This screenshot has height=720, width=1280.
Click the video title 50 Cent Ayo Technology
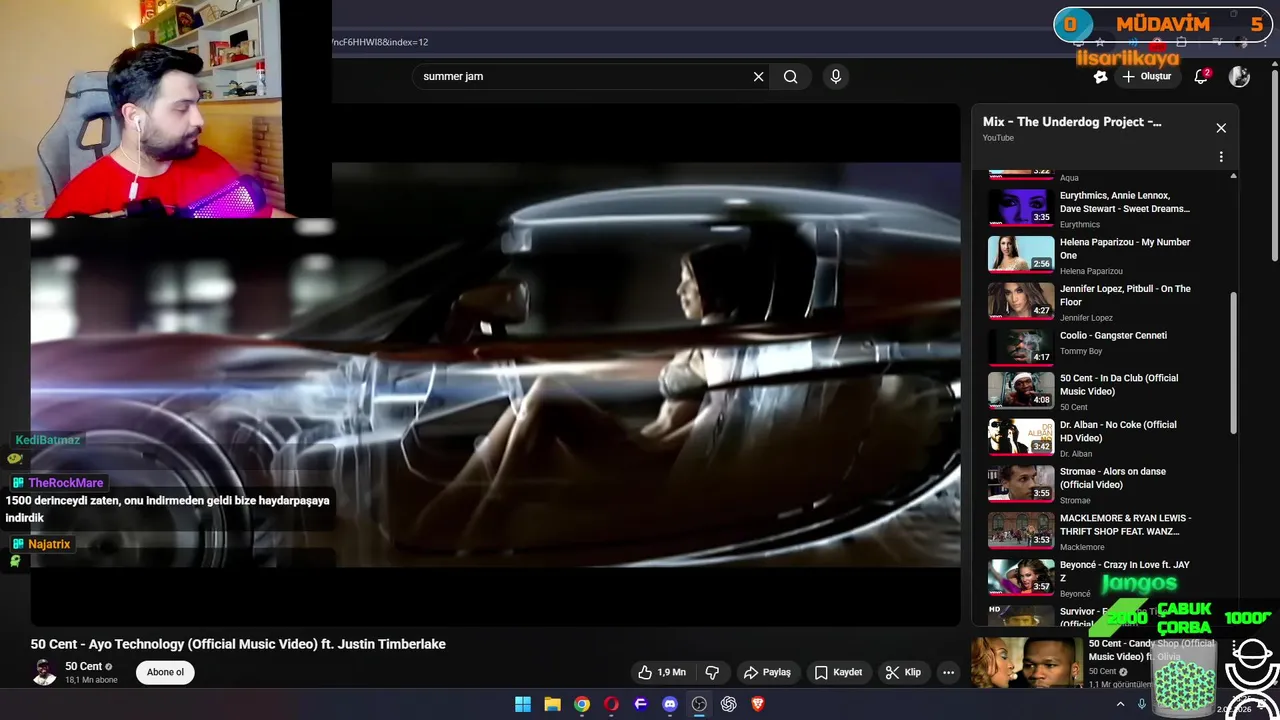(238, 644)
